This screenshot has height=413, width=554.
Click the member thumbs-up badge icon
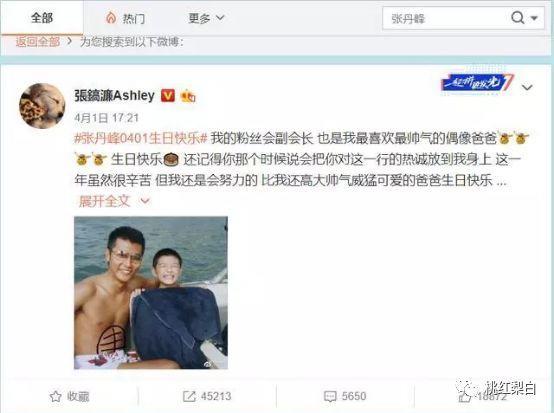pos(188,96)
